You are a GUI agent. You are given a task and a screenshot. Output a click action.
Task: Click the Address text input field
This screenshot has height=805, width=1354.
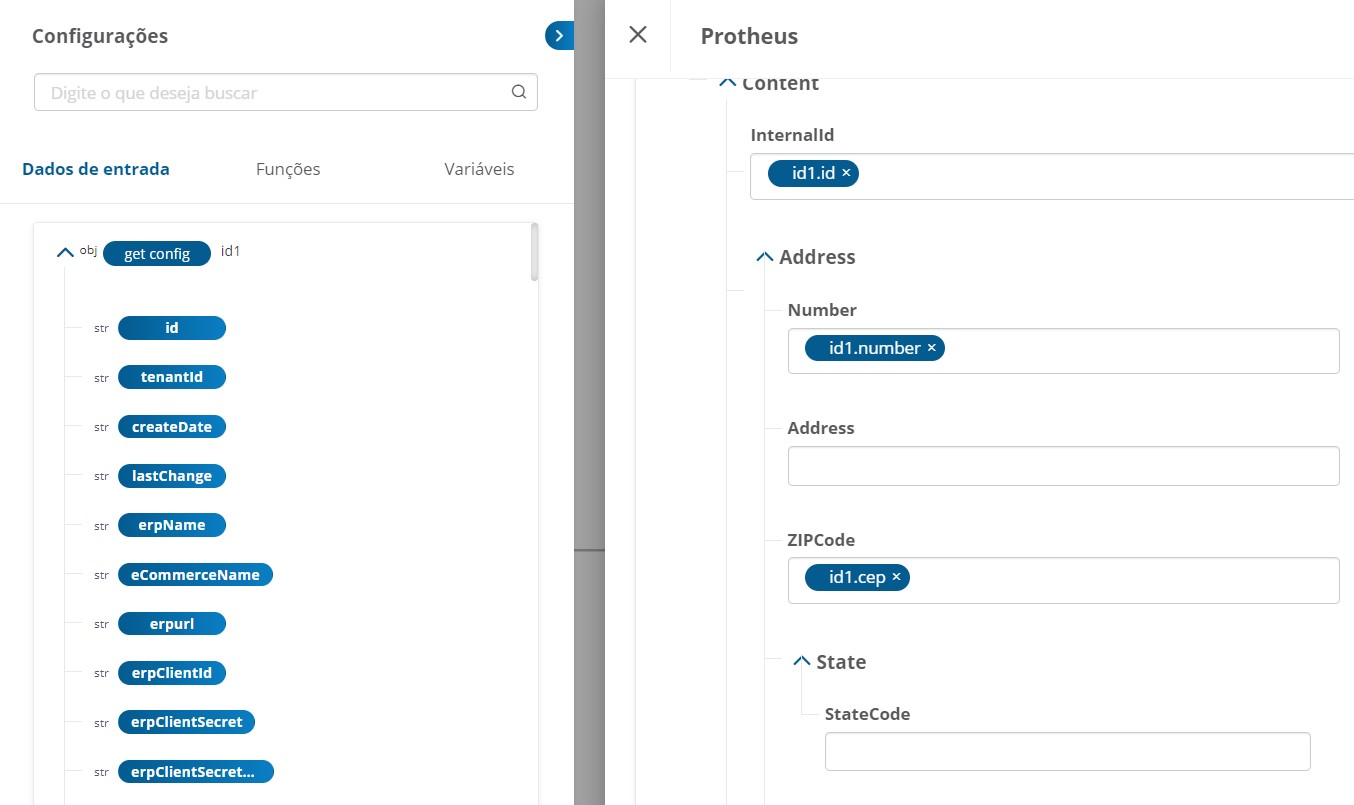(x=1062, y=466)
